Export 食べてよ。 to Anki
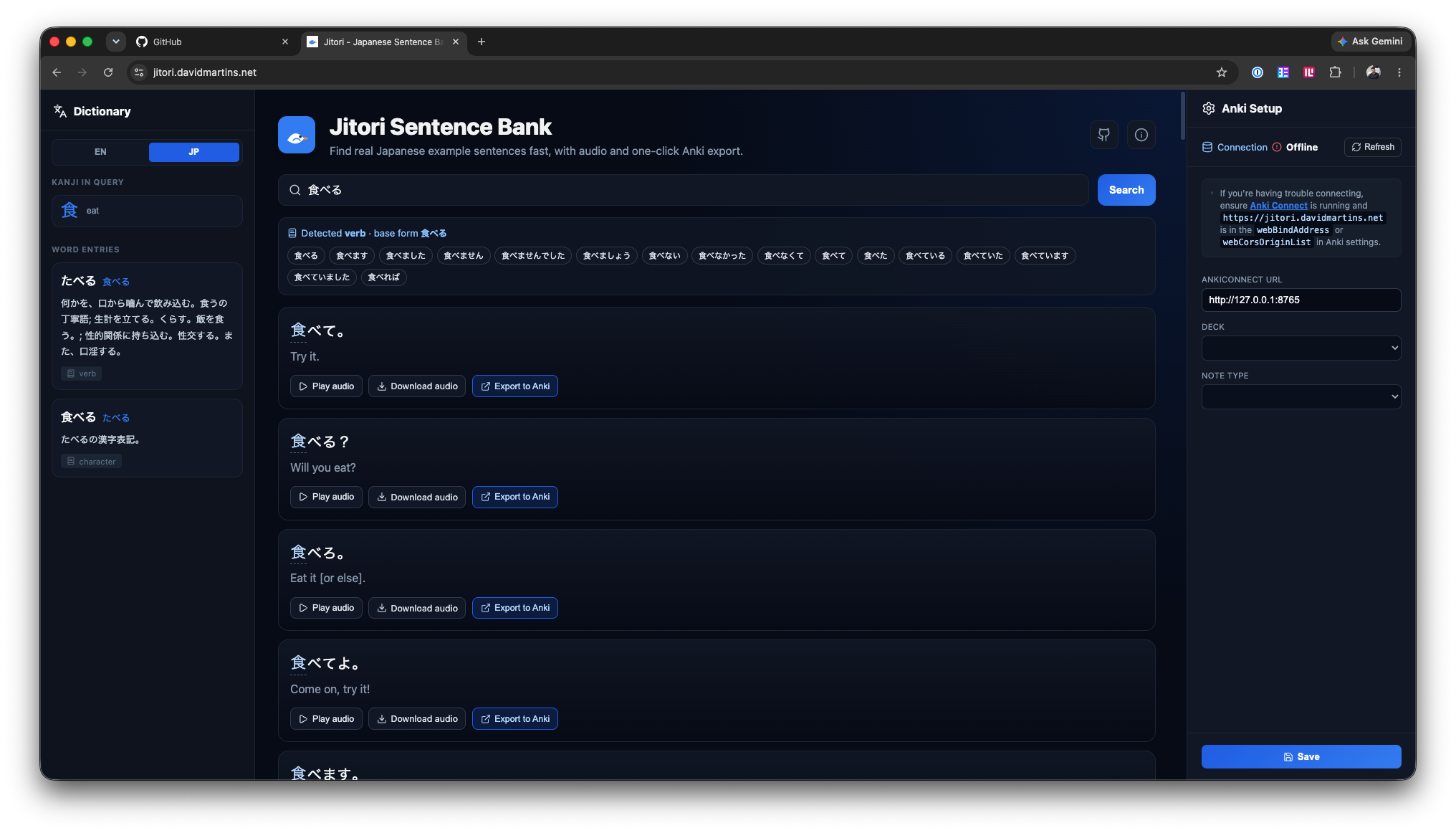Image resolution: width=1456 pixels, height=833 pixels. pos(515,719)
